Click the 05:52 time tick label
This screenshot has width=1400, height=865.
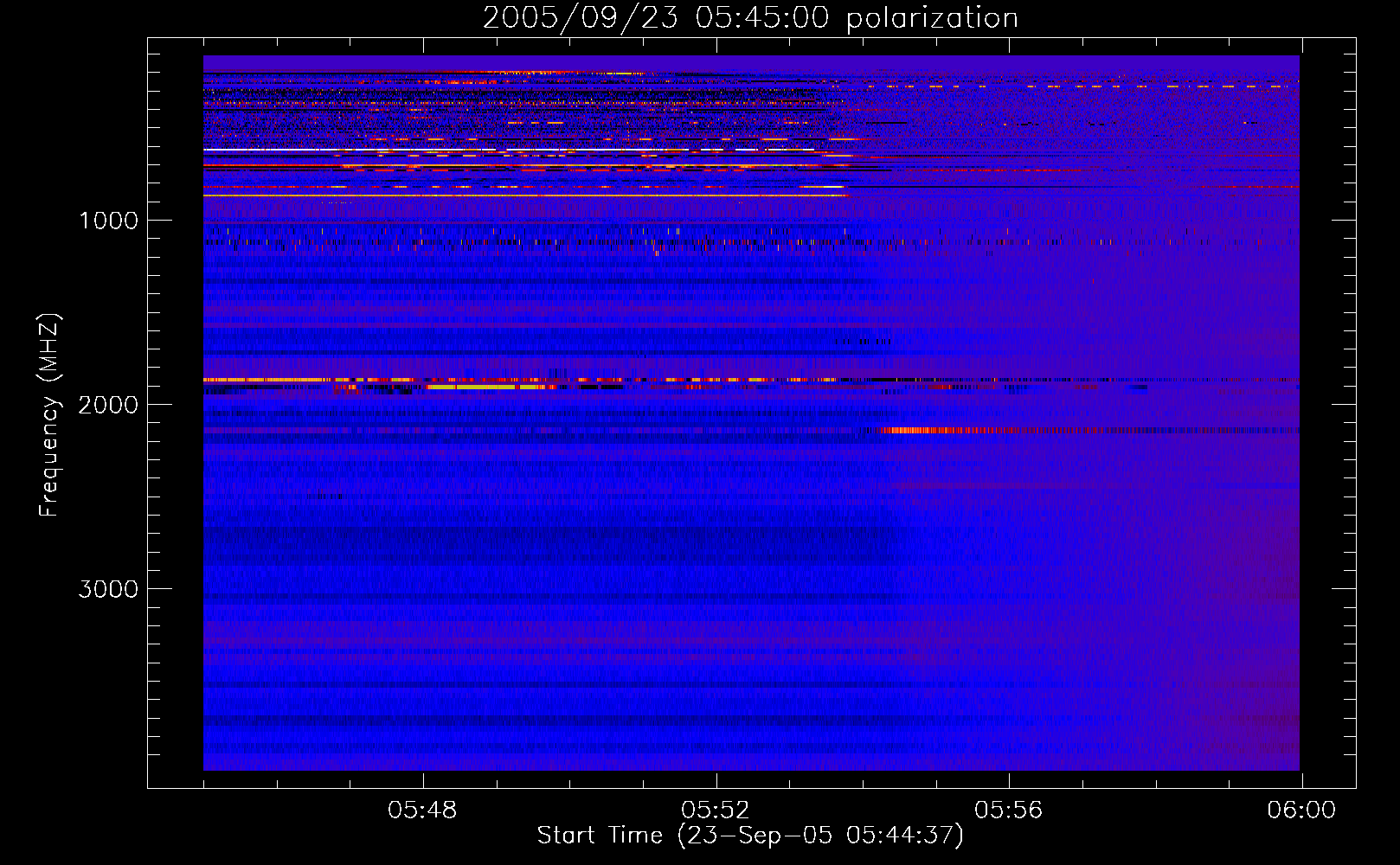pos(716,811)
